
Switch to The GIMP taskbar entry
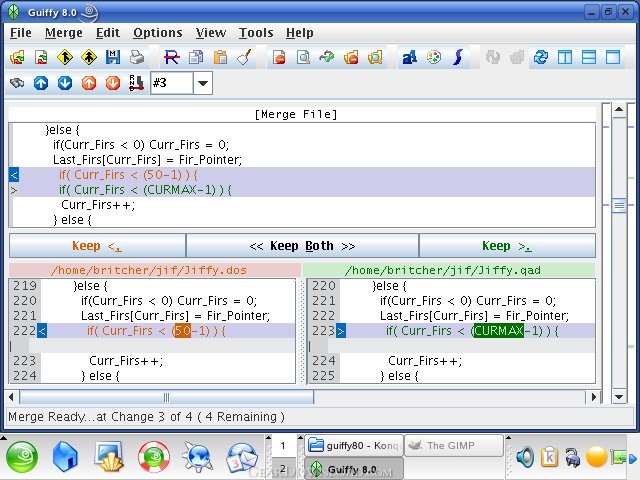click(x=453, y=445)
